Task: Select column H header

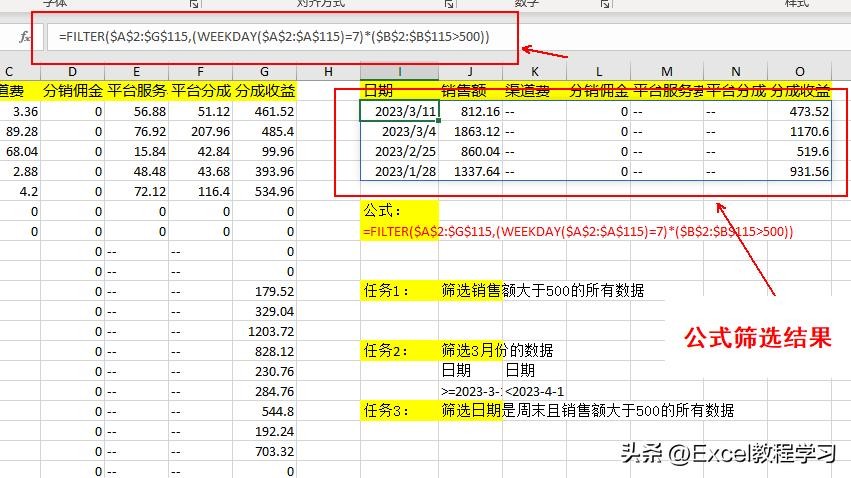Action: [x=328, y=71]
